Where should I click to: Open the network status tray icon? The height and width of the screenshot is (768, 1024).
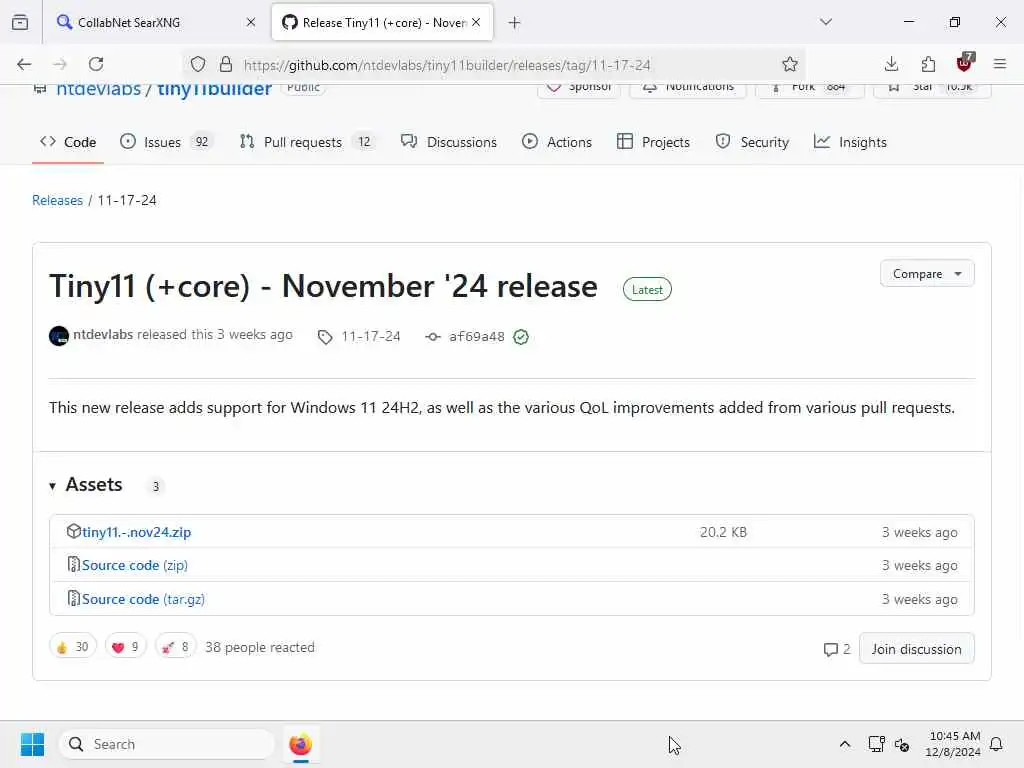[876, 744]
